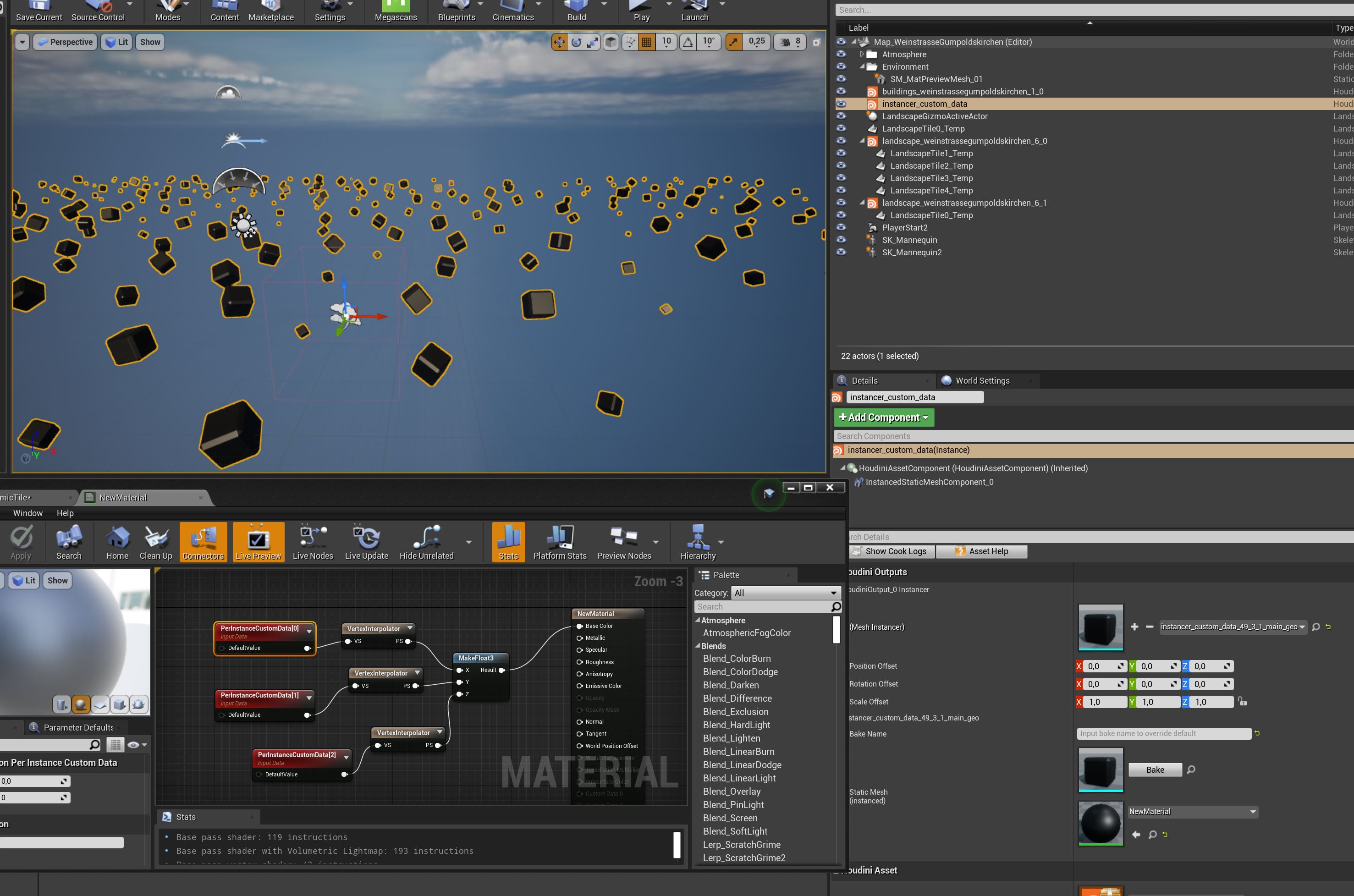1354x896 pixels.
Task: Click the Live Update toolbar icon
Action: click(366, 542)
